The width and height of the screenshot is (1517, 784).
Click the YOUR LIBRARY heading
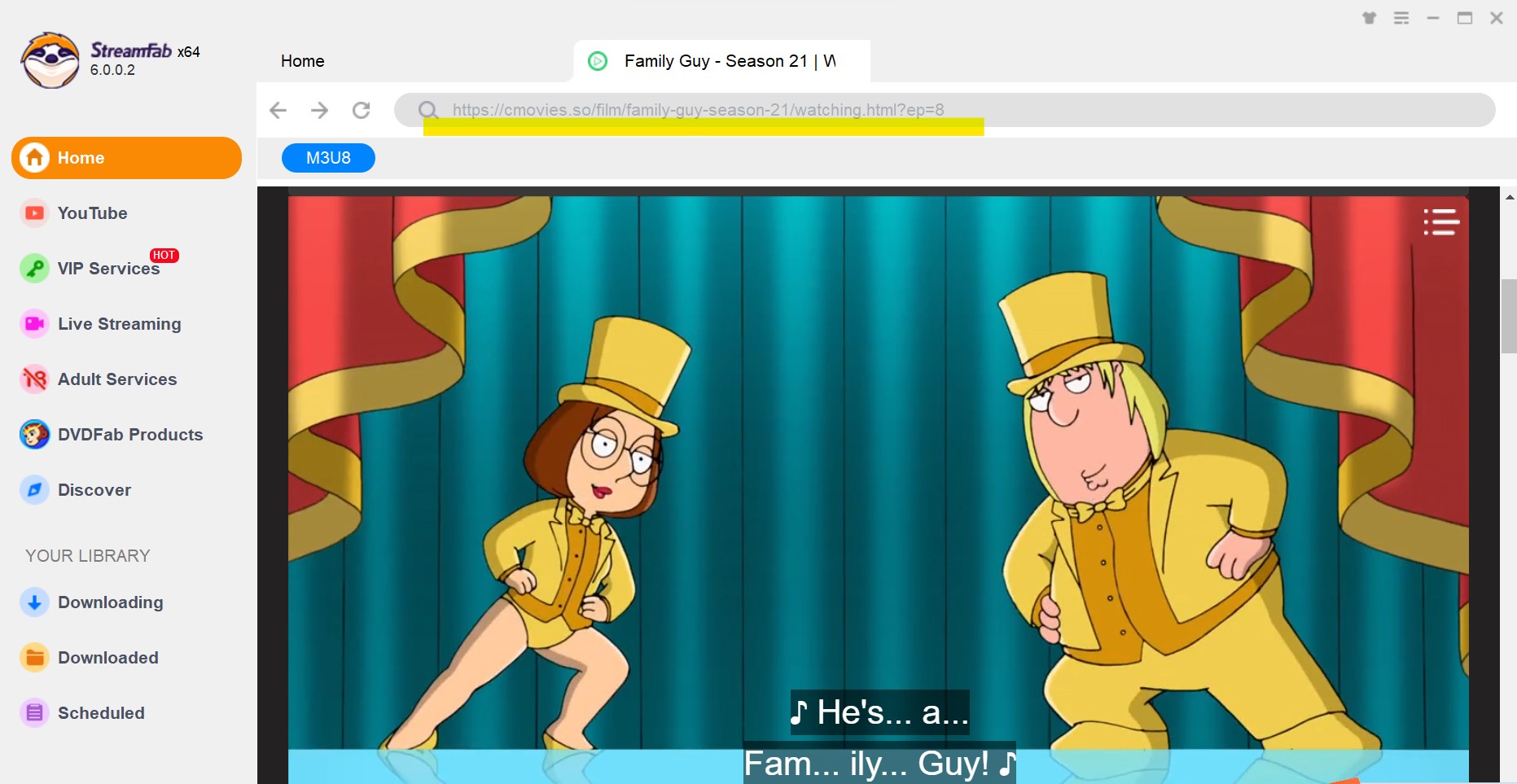coord(87,555)
